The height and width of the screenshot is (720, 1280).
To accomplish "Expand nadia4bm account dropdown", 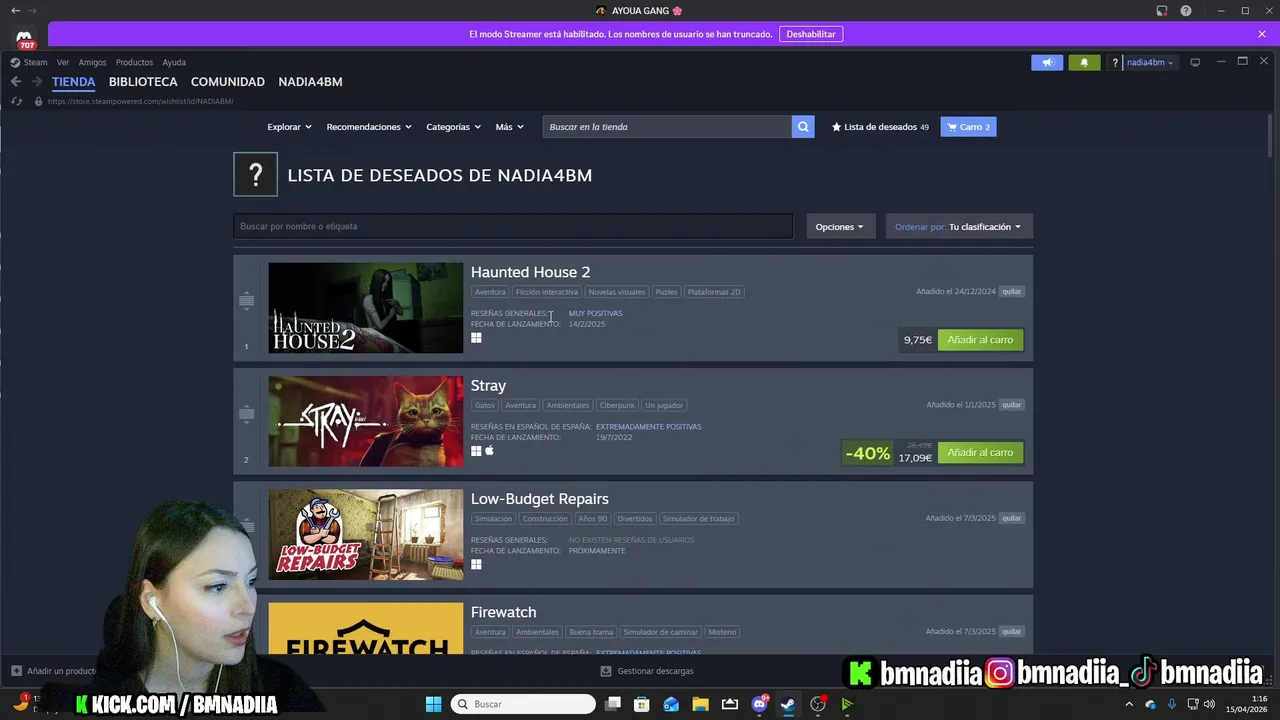I will (1150, 62).
